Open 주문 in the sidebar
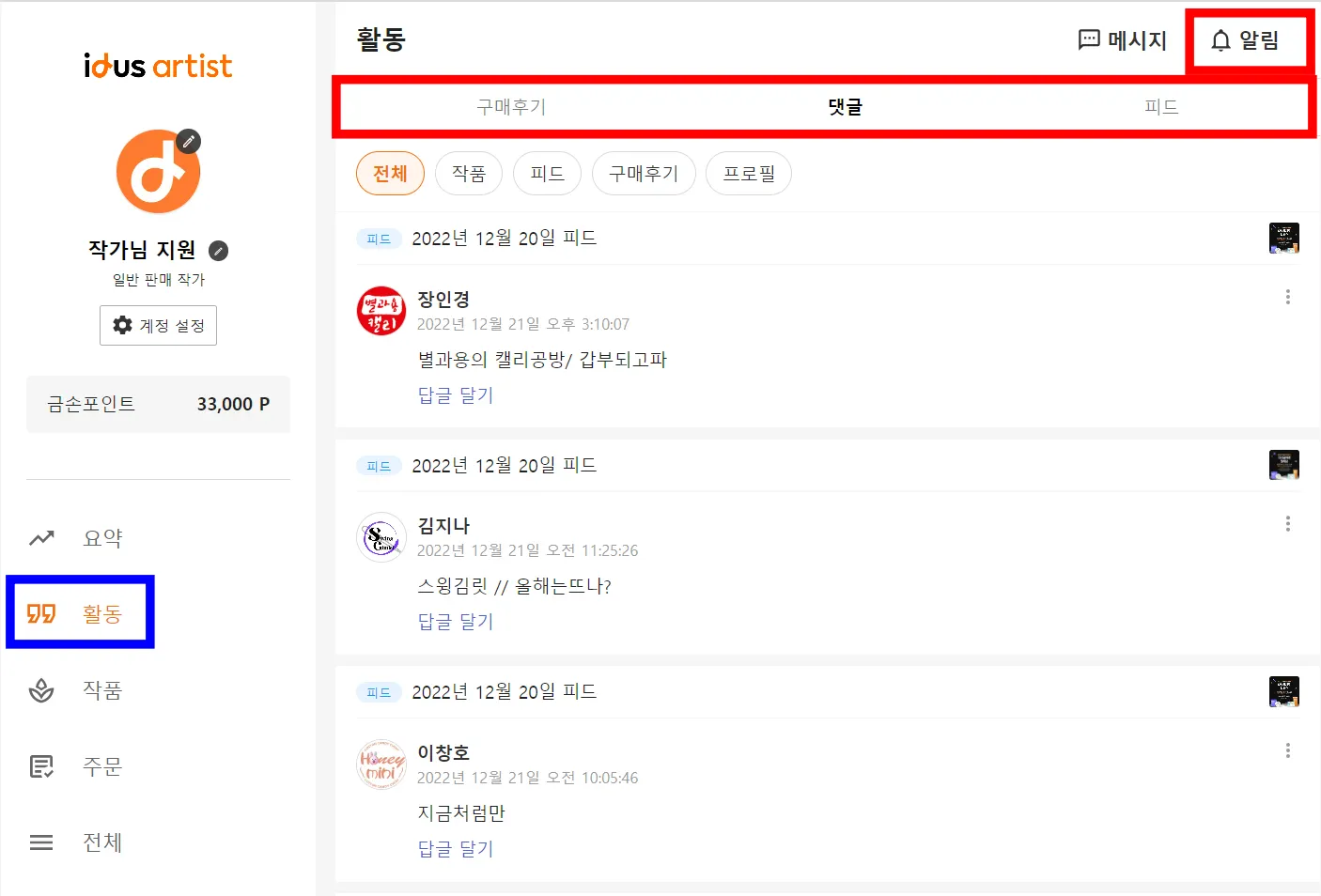 pos(102,766)
